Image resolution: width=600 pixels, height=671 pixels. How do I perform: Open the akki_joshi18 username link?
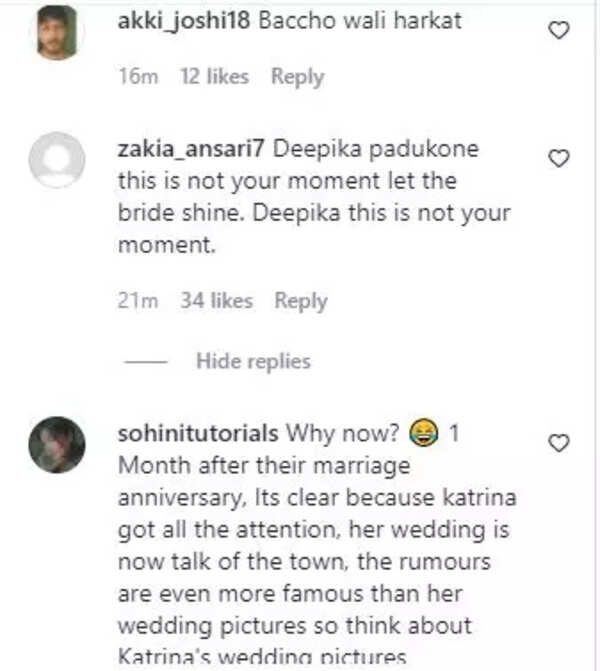(x=184, y=21)
